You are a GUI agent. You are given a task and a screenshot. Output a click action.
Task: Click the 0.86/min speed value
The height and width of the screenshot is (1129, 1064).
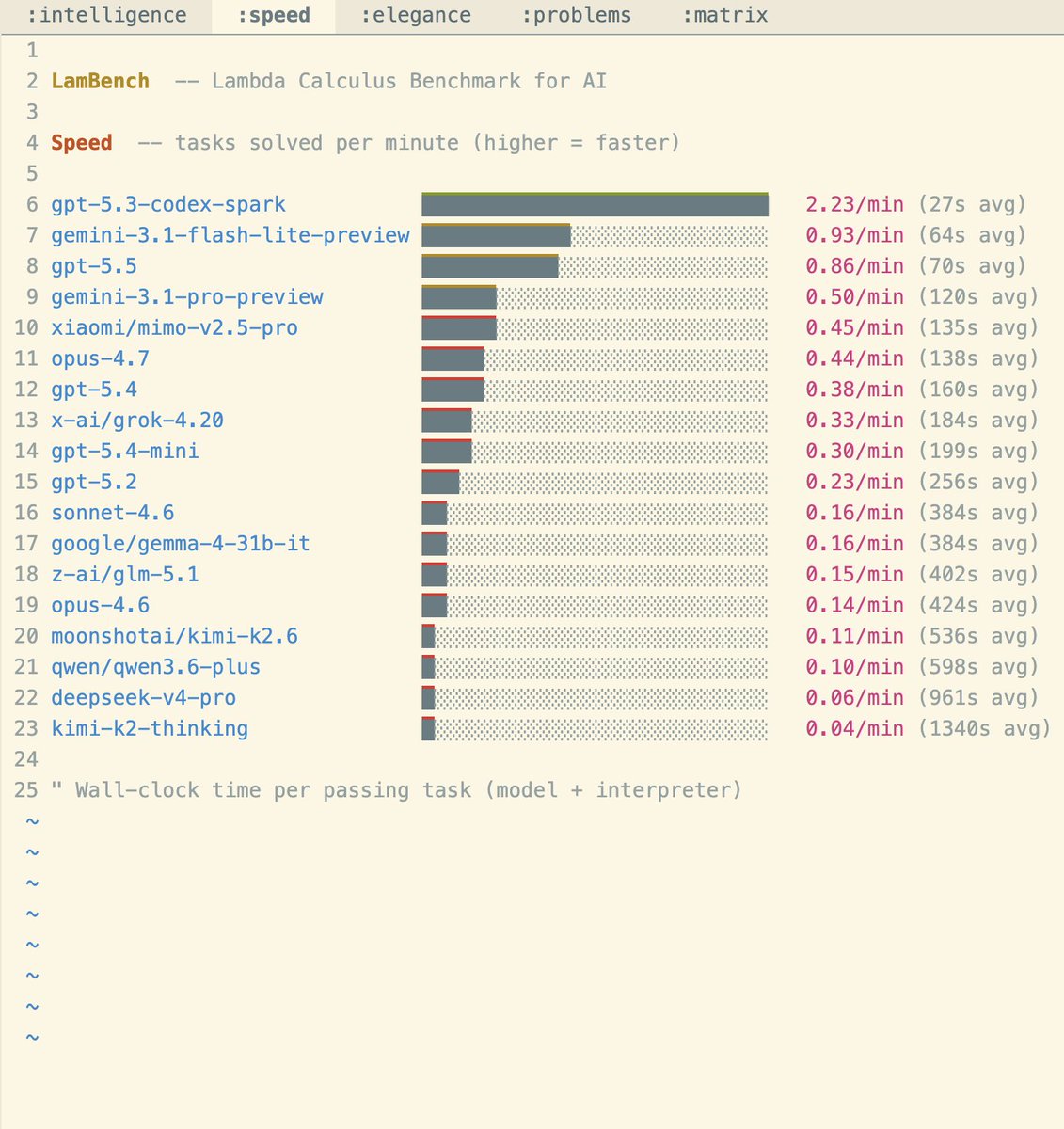coord(854,266)
